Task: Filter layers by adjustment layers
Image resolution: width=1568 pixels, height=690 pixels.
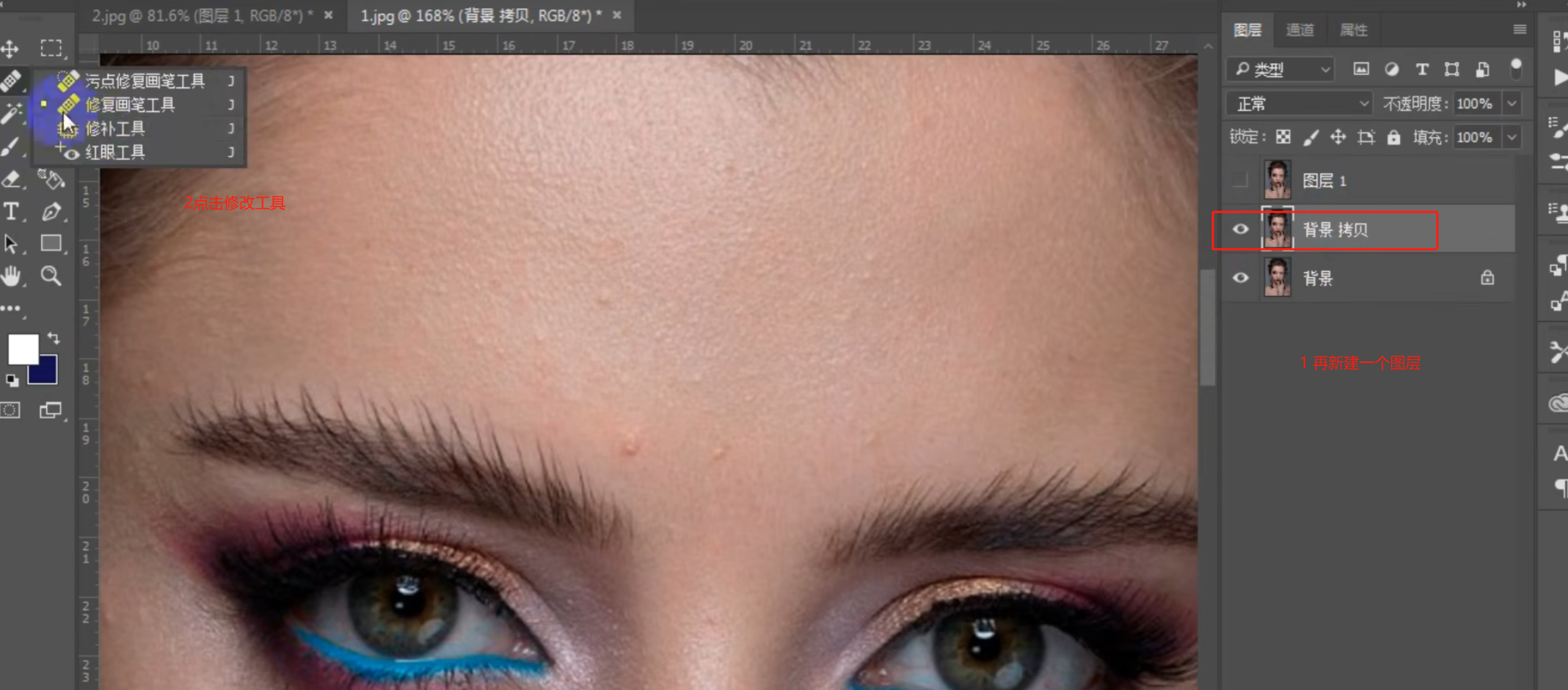Action: pyautogui.click(x=1391, y=69)
